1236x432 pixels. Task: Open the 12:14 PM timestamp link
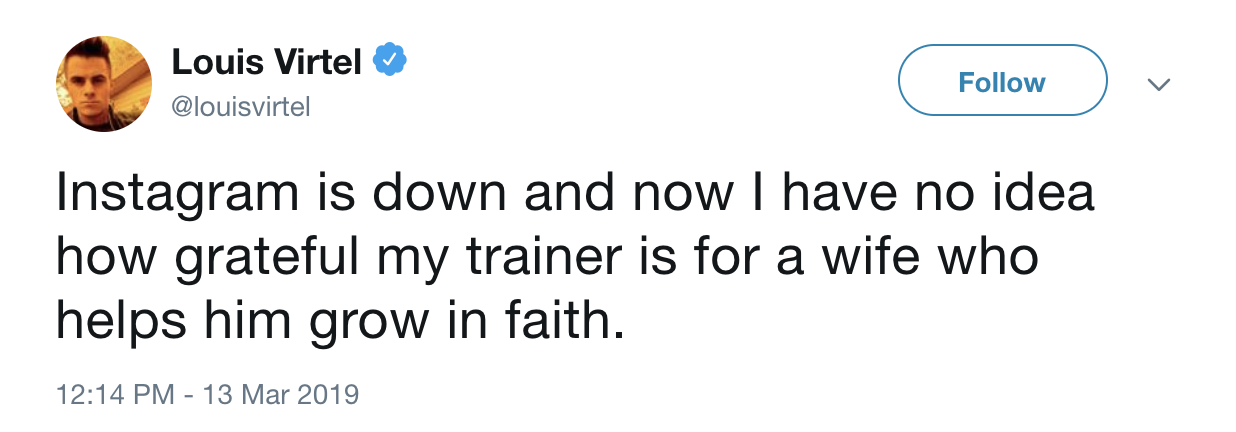pos(109,392)
